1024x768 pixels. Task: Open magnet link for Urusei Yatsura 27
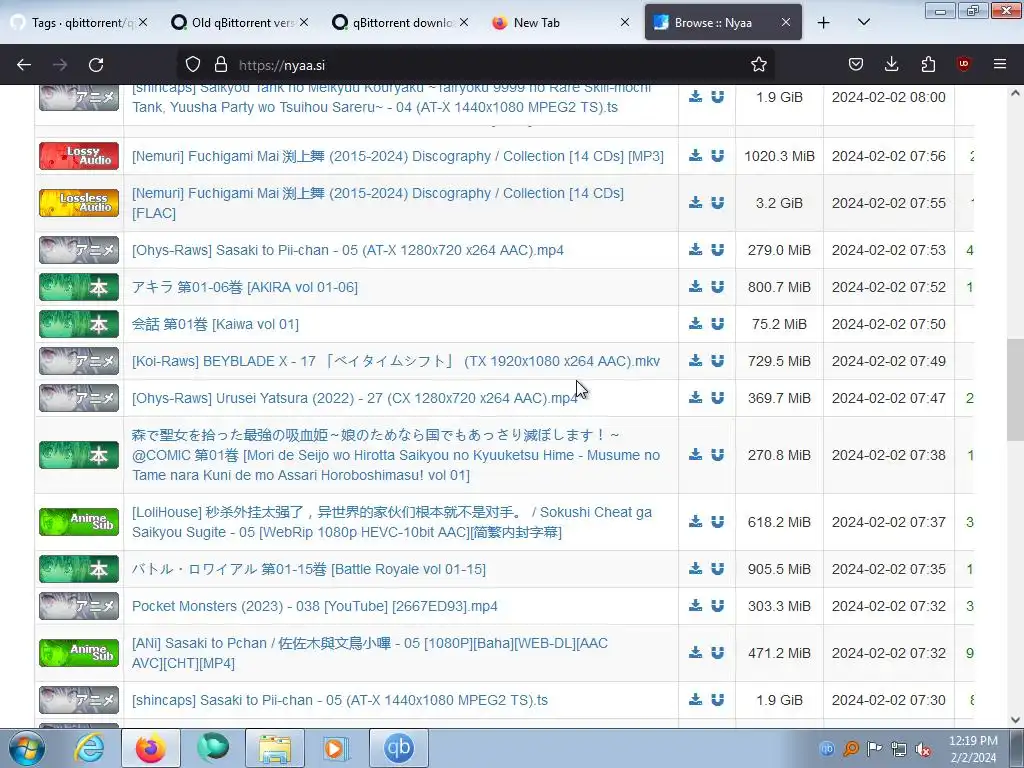pos(717,397)
